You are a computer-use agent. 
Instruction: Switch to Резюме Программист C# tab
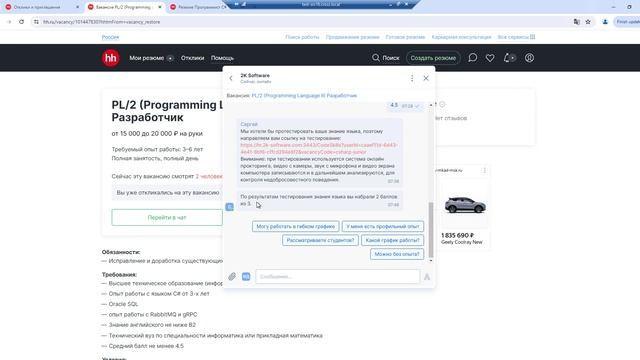coord(199,7)
